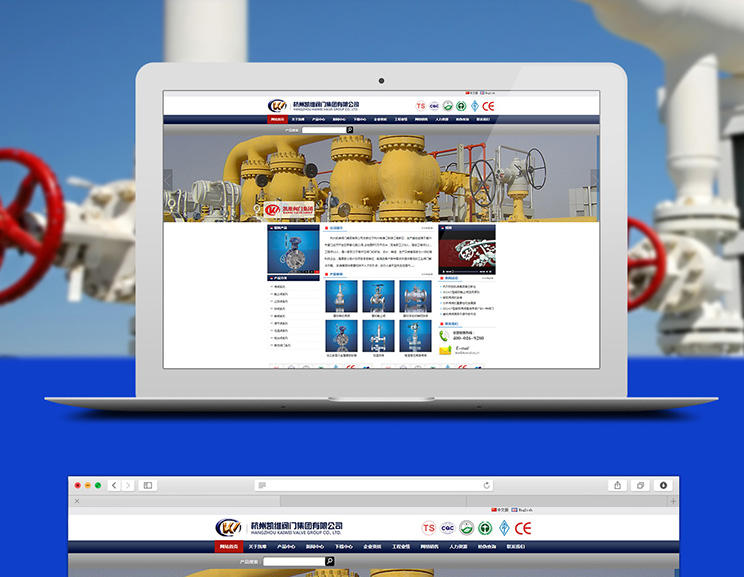Click the reload icon in address bar
Image resolution: width=744 pixels, height=577 pixels.
click(487, 485)
